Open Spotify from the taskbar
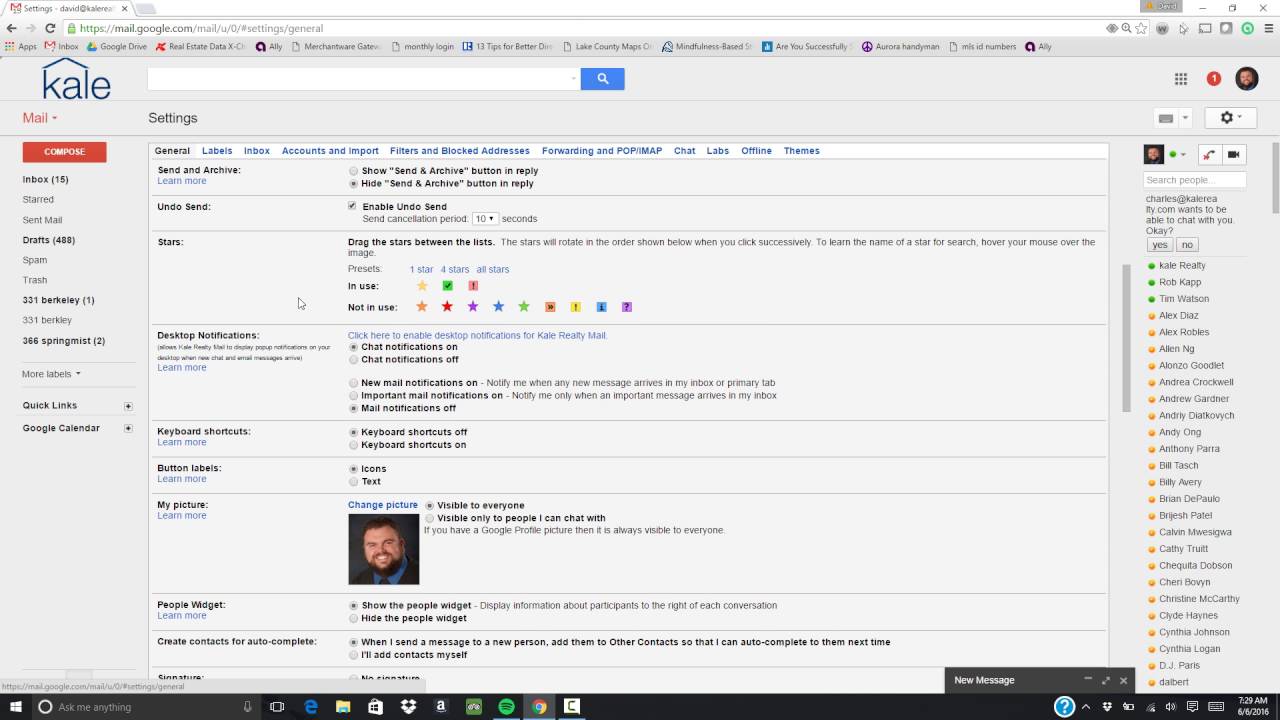1280x720 pixels. point(506,707)
